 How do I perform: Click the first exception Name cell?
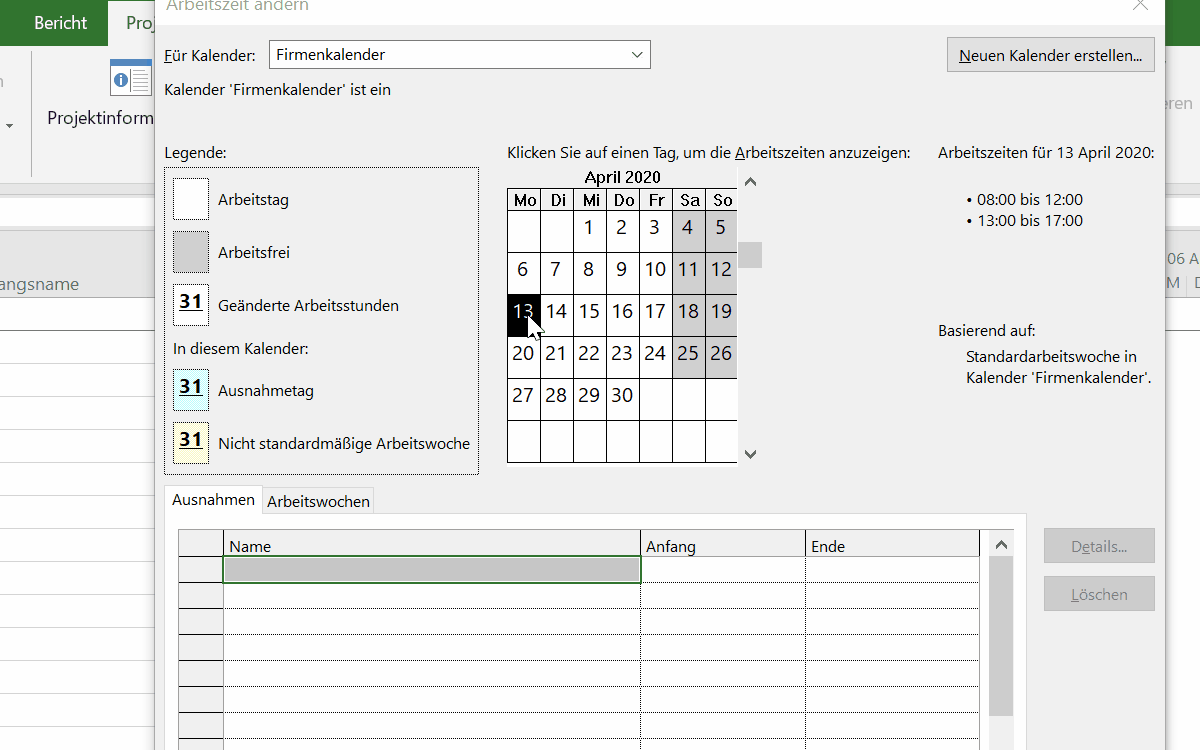(x=431, y=570)
